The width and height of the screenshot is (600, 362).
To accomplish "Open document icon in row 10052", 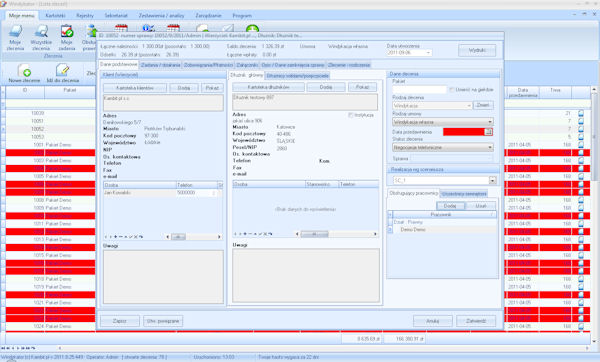I will tap(581, 129).
